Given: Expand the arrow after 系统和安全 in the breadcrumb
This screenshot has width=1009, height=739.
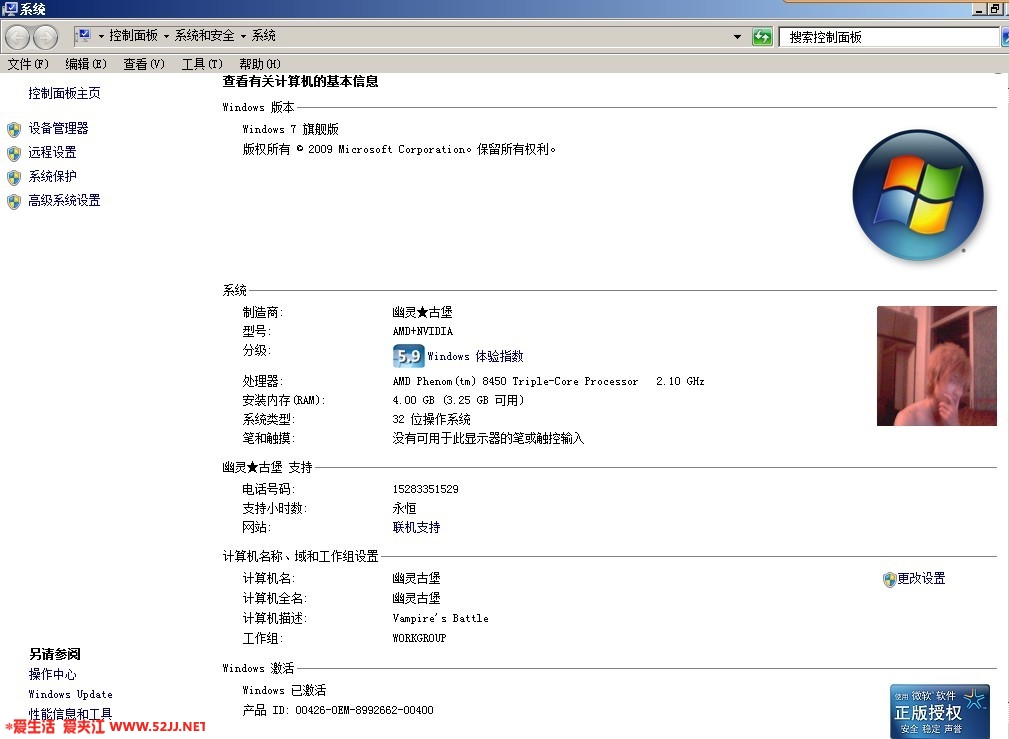Looking at the screenshot, I should [x=243, y=36].
